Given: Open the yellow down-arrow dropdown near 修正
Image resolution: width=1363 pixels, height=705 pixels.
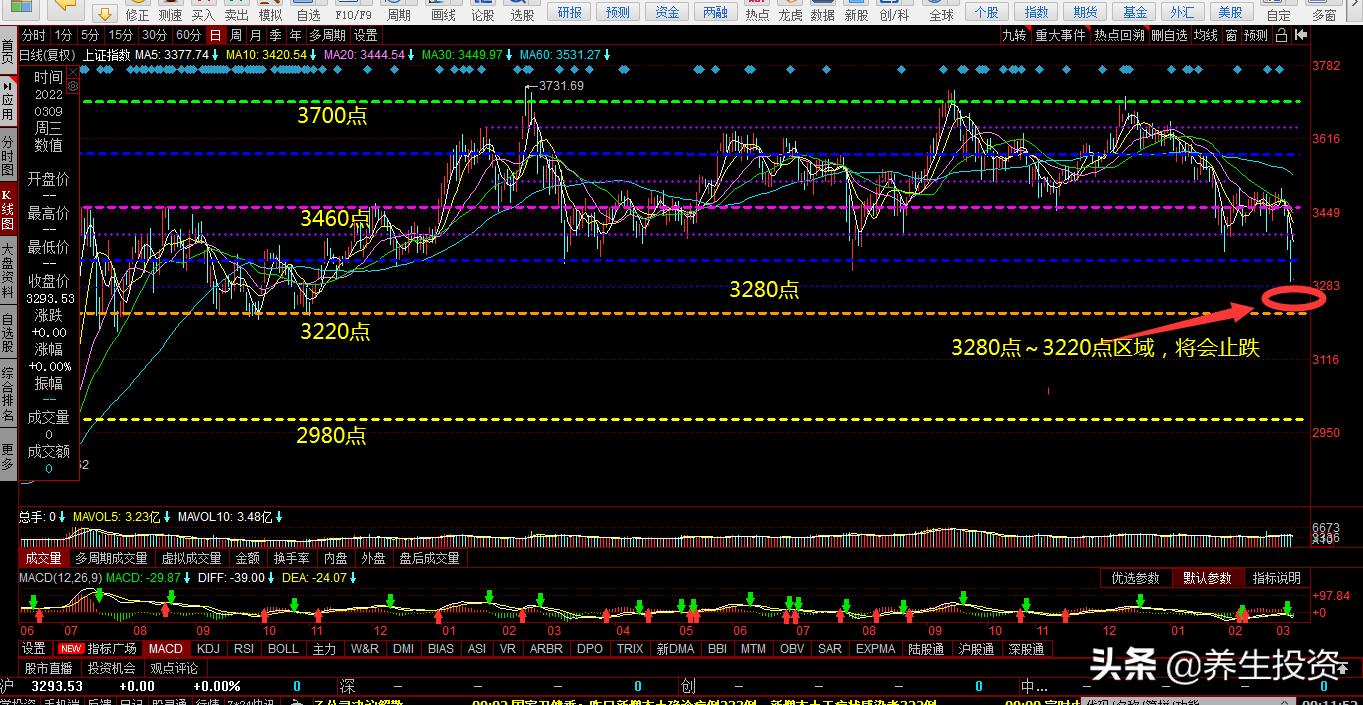Looking at the screenshot, I should (104, 12).
